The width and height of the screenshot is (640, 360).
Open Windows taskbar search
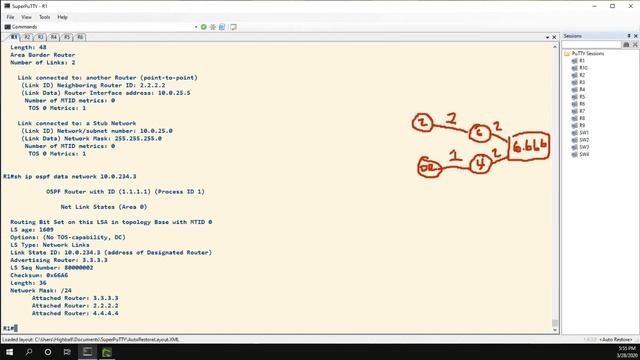29,352
